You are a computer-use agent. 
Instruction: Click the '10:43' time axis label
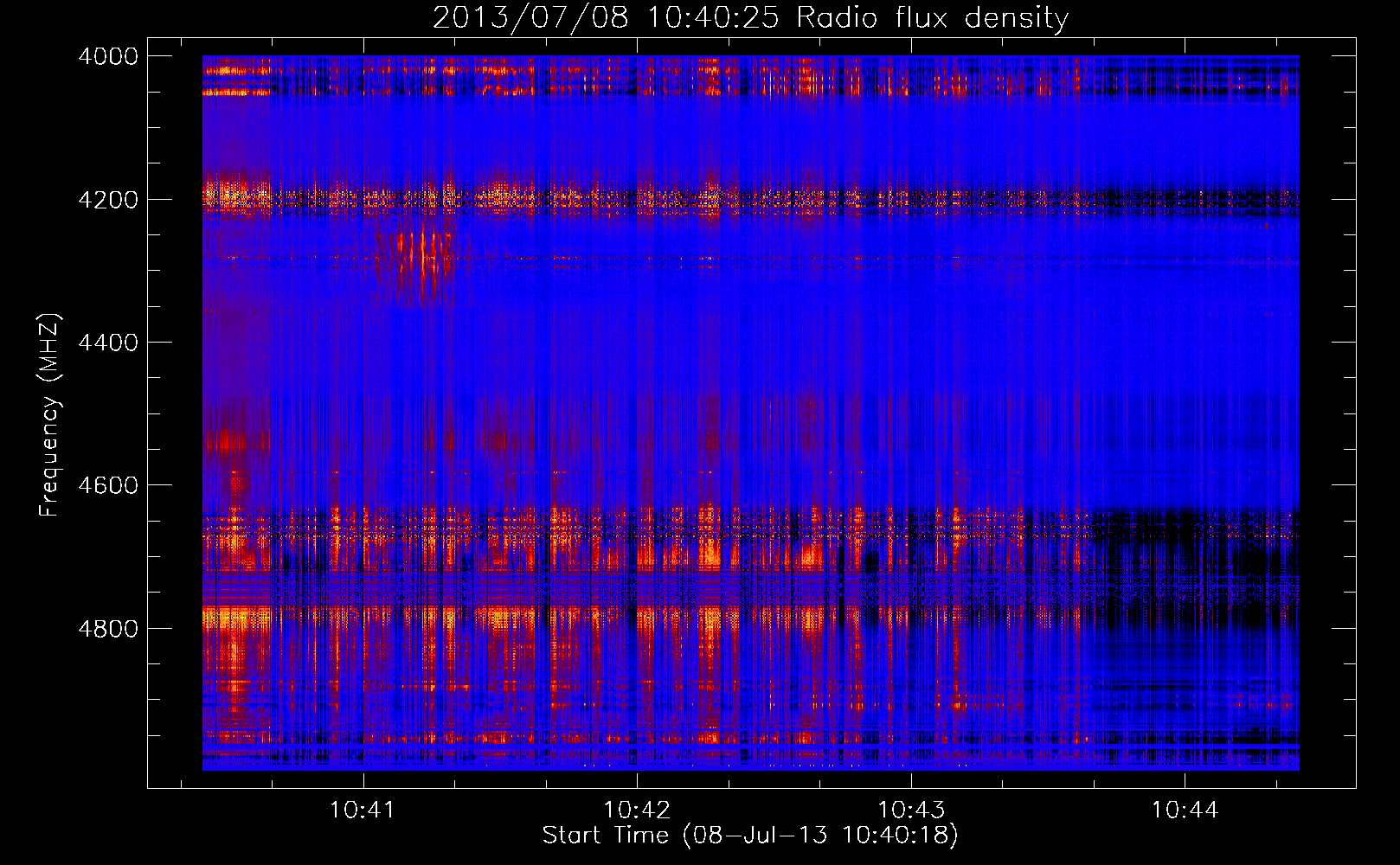pos(911,811)
